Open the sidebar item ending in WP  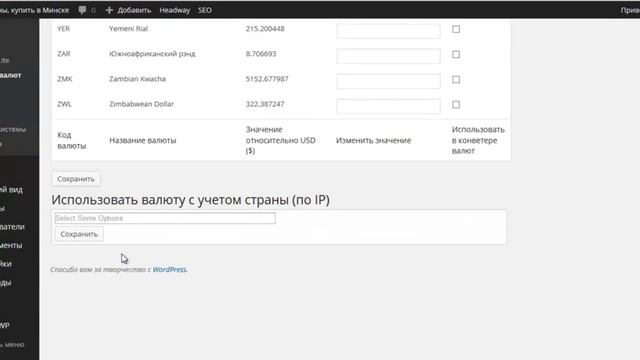(x=5, y=325)
